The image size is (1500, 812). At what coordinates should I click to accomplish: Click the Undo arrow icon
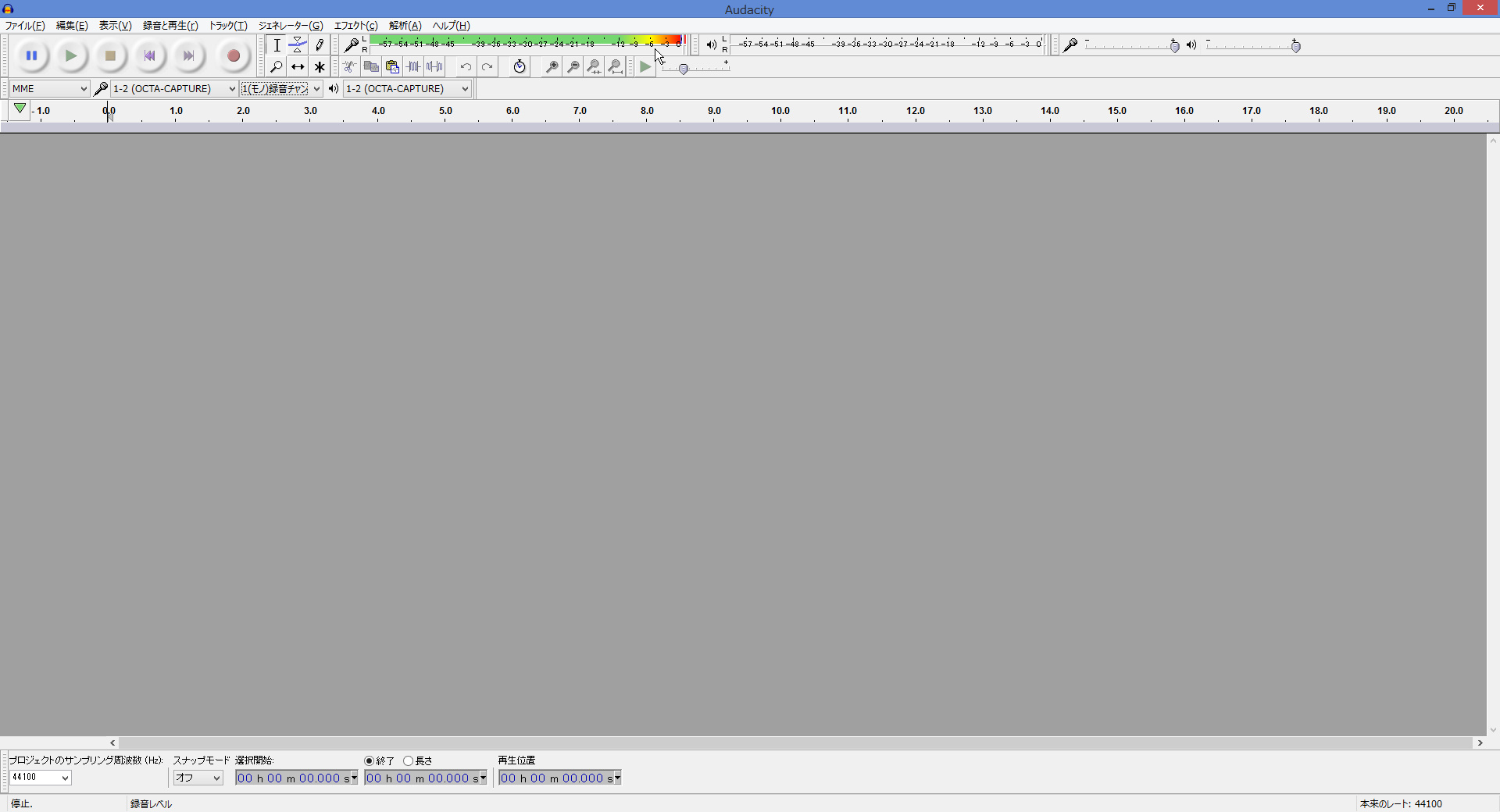click(466, 66)
